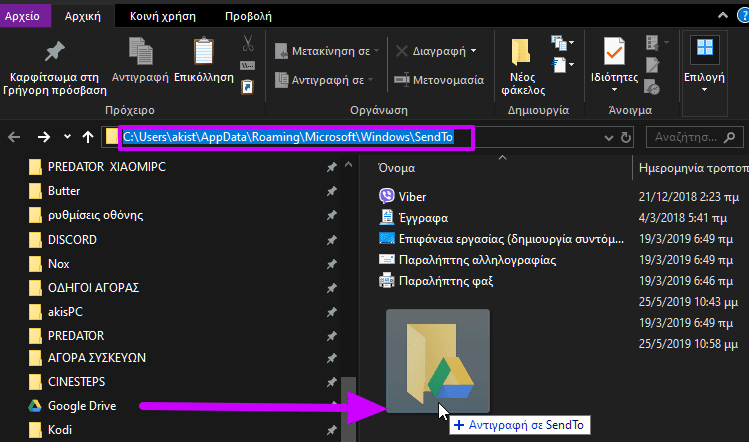Image resolution: width=749 pixels, height=442 pixels.
Task: Click the date 19/3/2019 6:46 πμ
Action: [686, 281]
